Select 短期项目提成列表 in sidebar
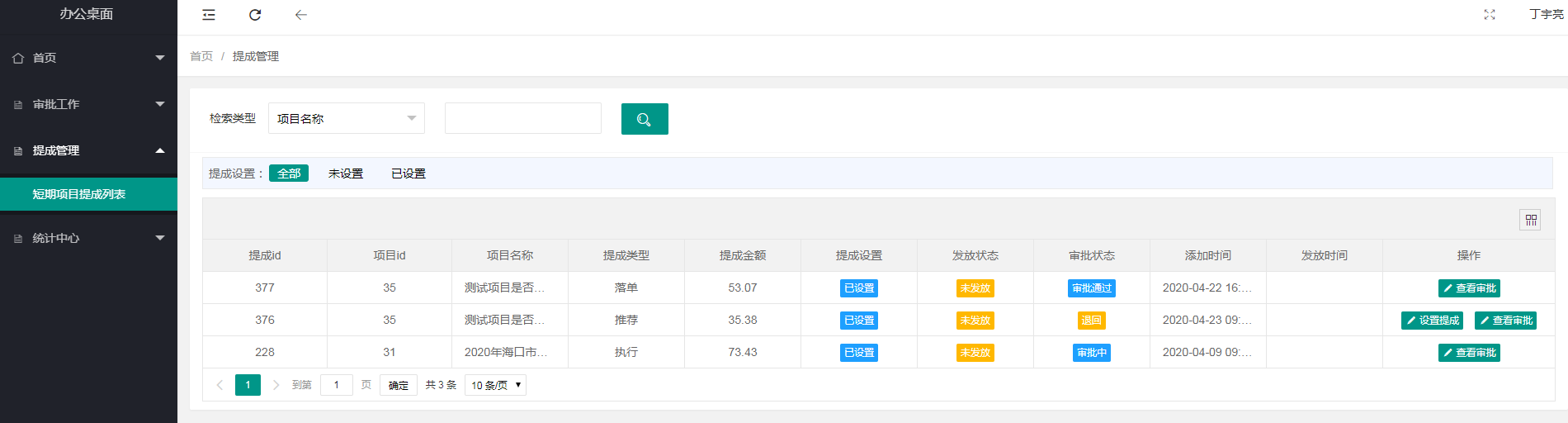The image size is (1568, 423). coord(88,194)
